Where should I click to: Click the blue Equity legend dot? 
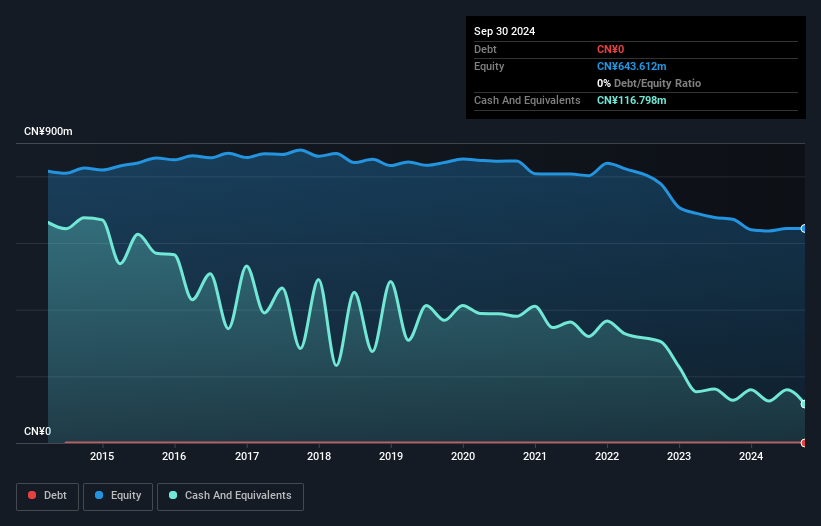99,495
